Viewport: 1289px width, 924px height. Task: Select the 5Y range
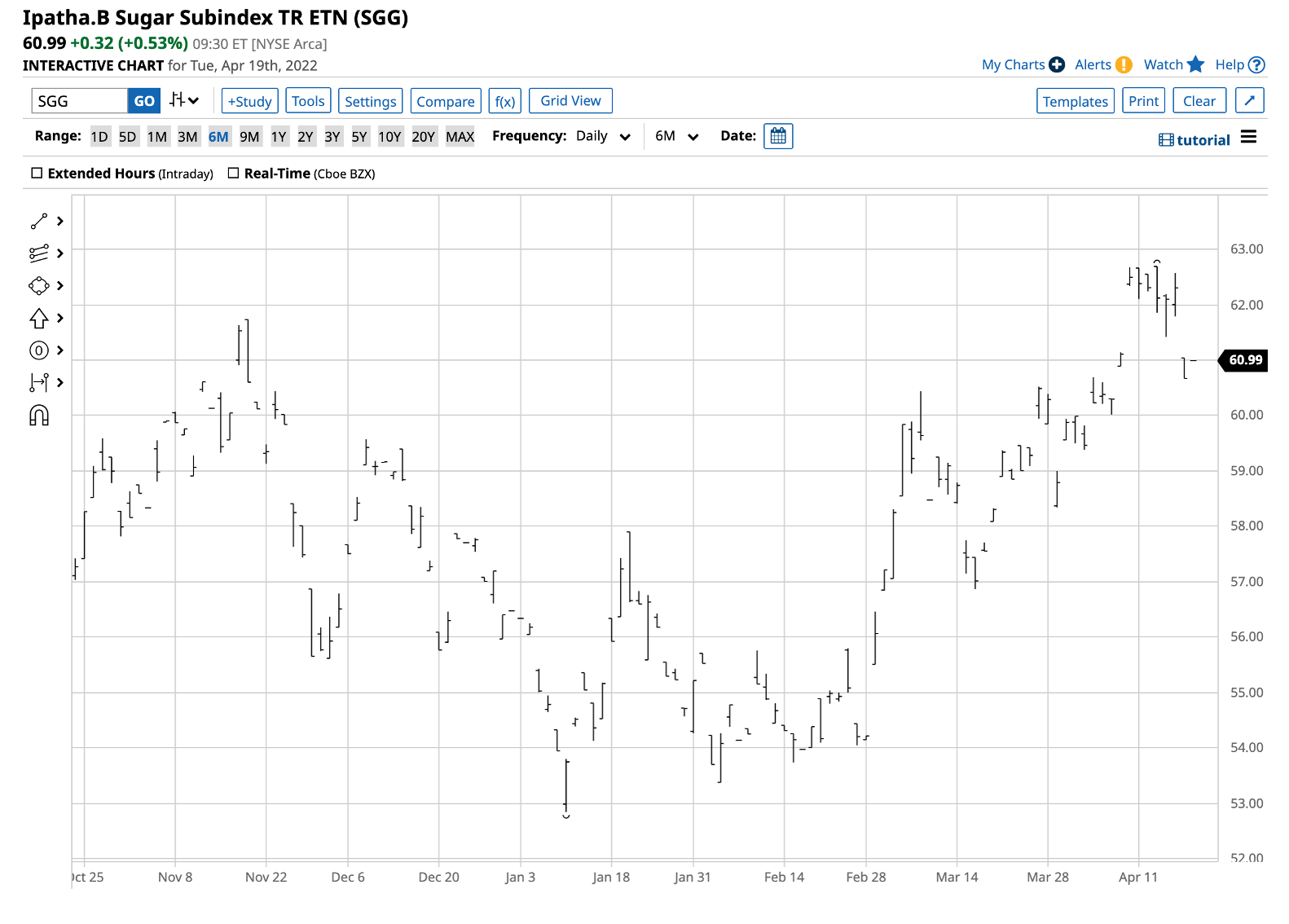pos(359,136)
